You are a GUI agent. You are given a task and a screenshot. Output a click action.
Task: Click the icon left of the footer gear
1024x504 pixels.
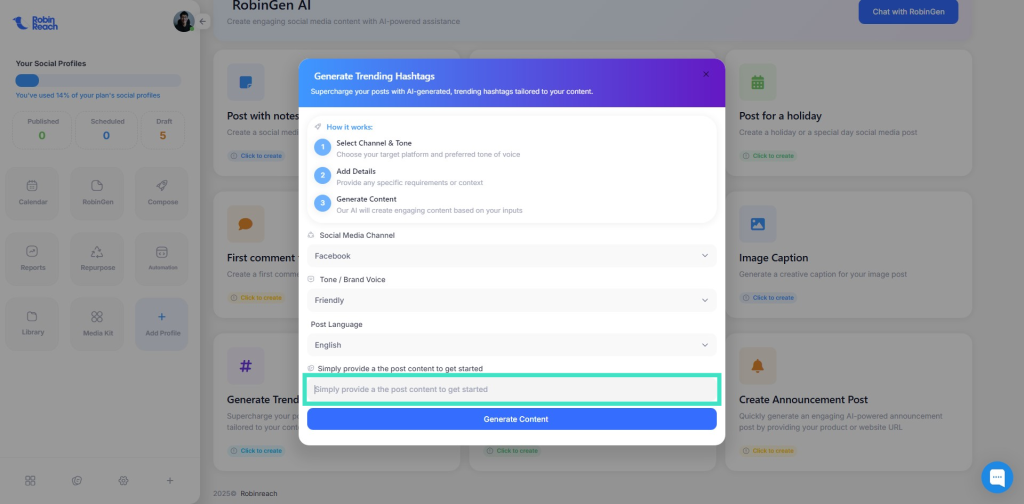point(76,480)
